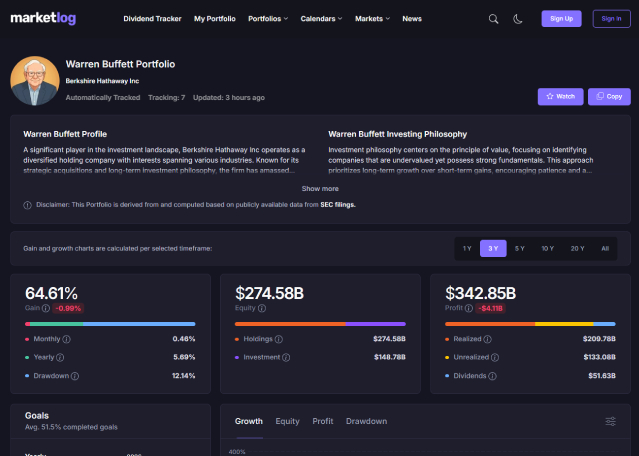
Task: Toggle dark mode moon icon
Action: click(x=518, y=19)
